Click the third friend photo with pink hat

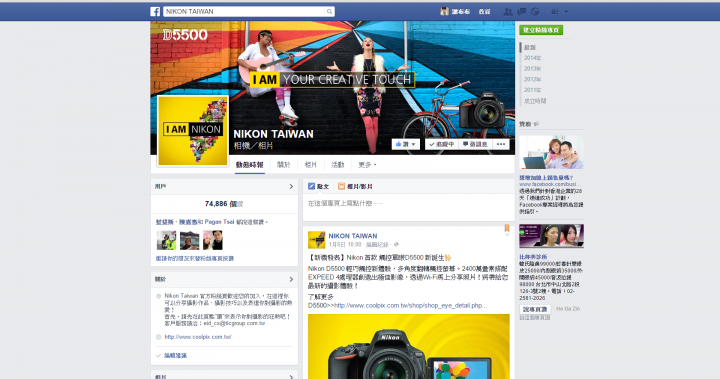(x=213, y=240)
